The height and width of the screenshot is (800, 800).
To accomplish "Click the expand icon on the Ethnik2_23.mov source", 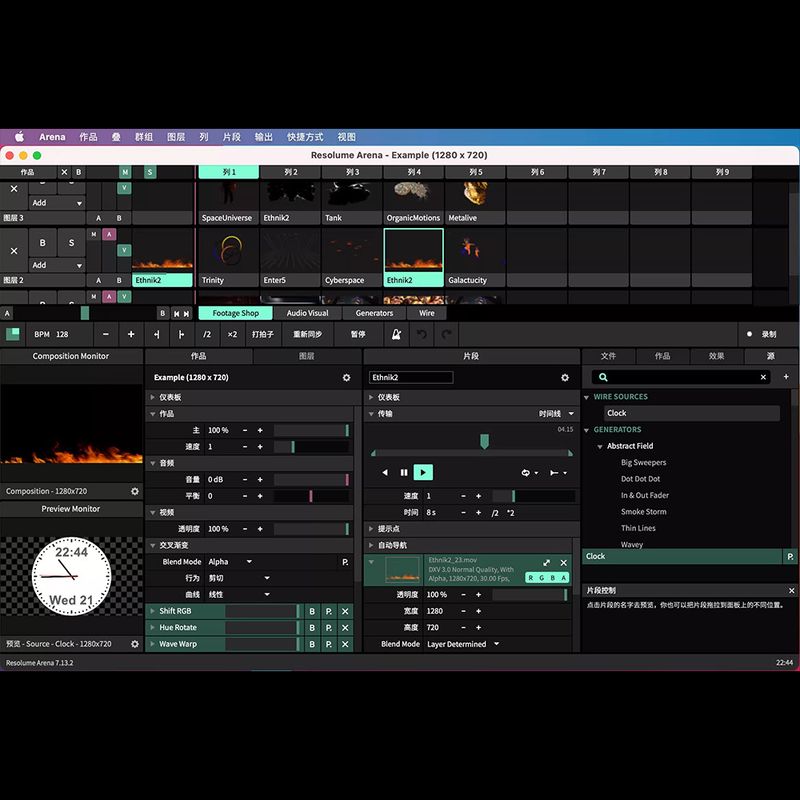I will point(547,563).
